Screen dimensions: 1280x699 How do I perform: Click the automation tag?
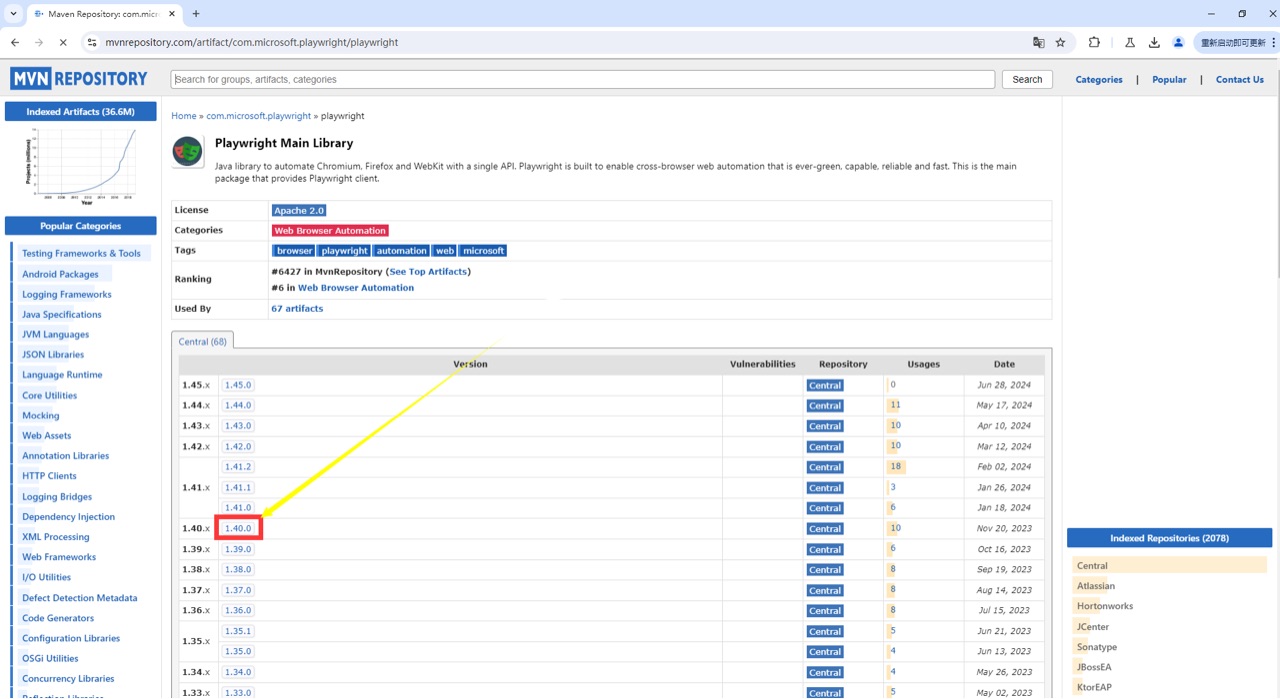point(401,251)
